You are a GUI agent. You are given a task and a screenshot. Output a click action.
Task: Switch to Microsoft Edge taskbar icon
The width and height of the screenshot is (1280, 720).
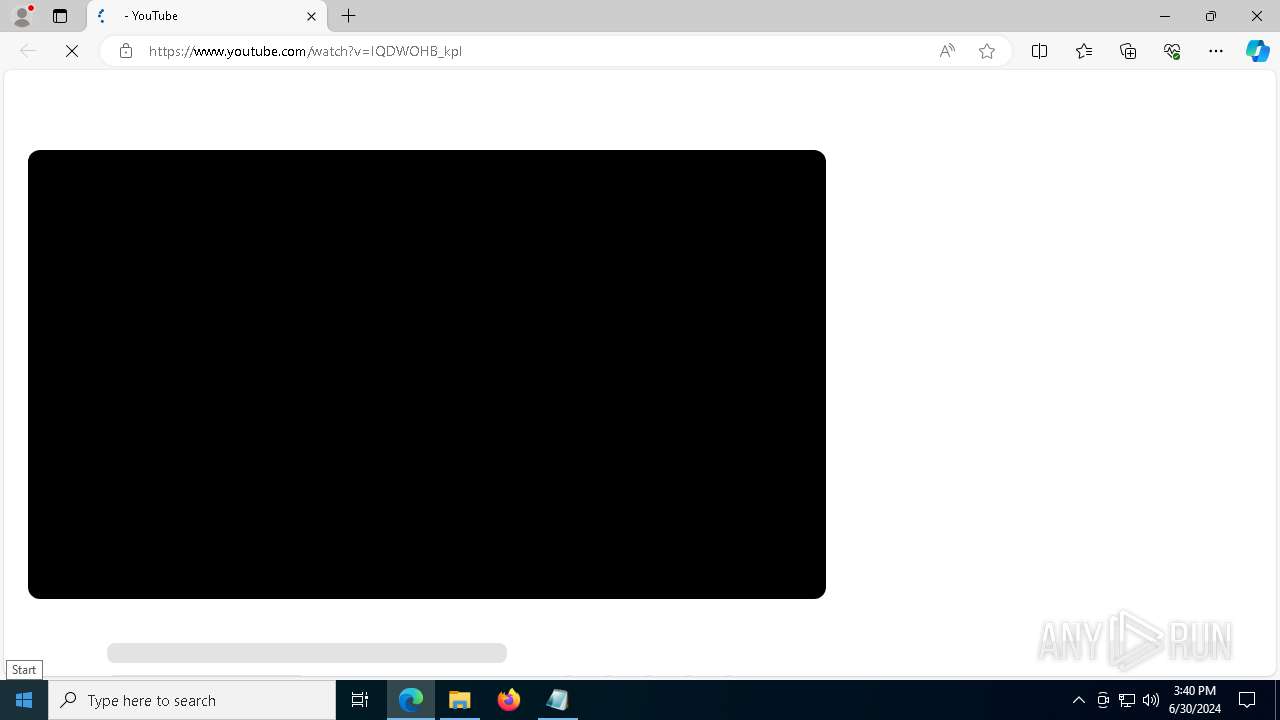(411, 700)
